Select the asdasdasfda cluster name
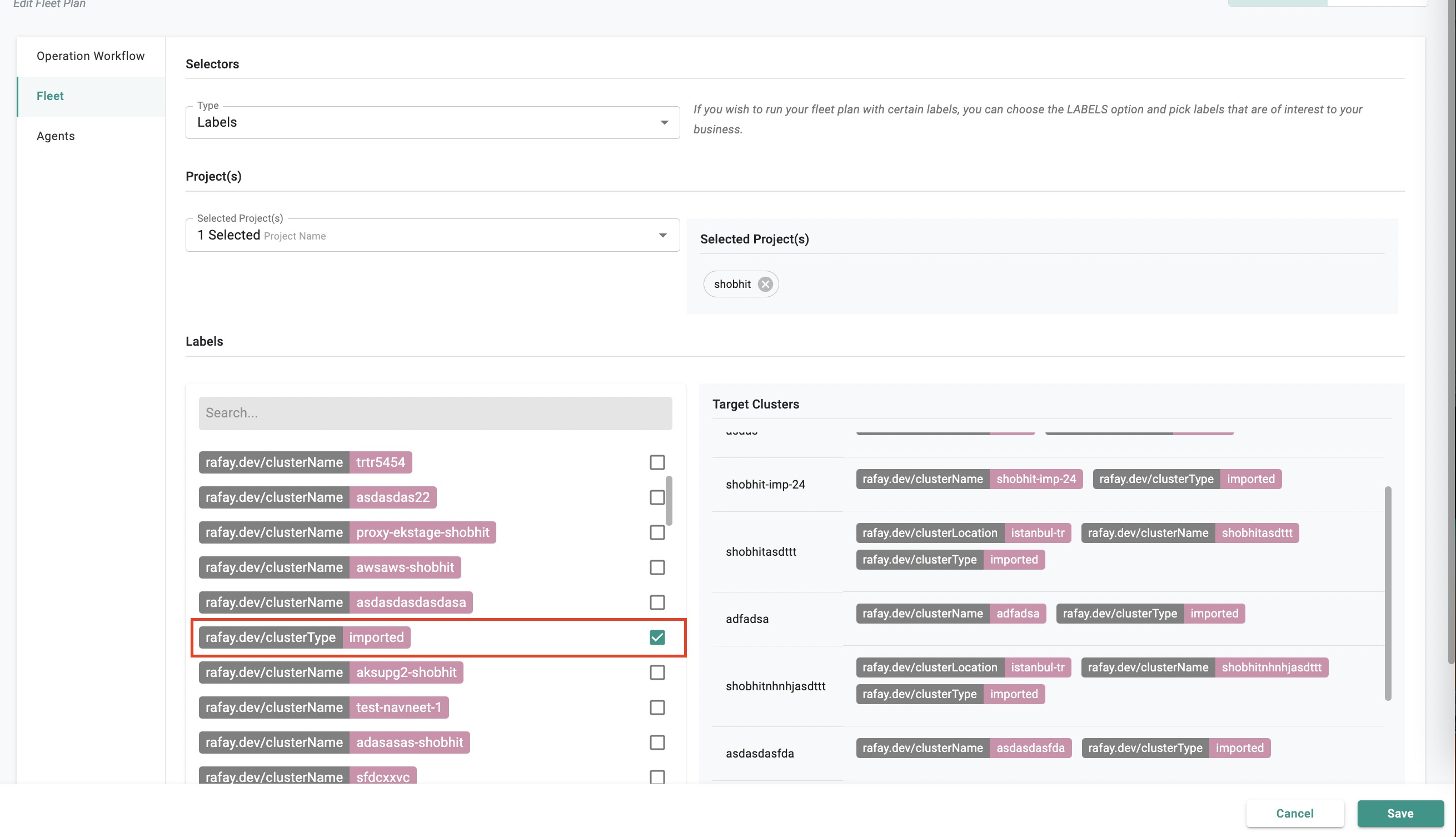Viewport: 1456px width, 837px height. coord(759,753)
